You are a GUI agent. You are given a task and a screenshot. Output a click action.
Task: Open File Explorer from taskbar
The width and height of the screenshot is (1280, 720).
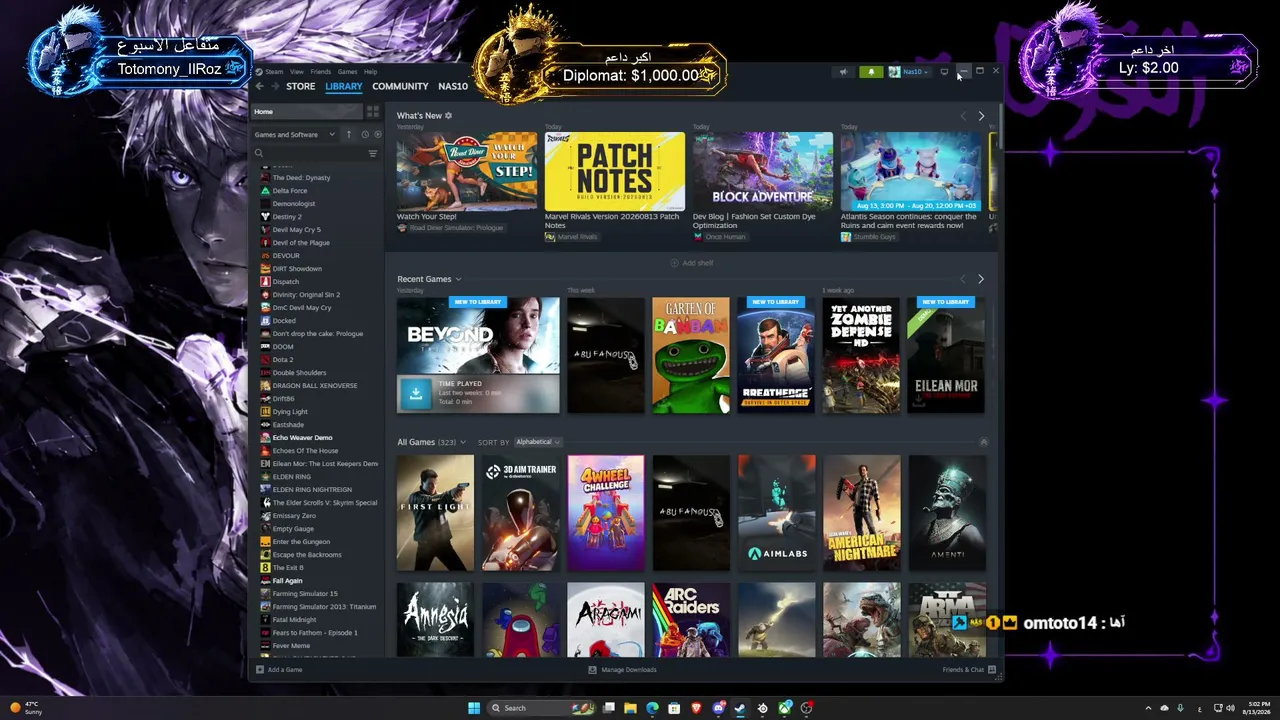click(630, 708)
